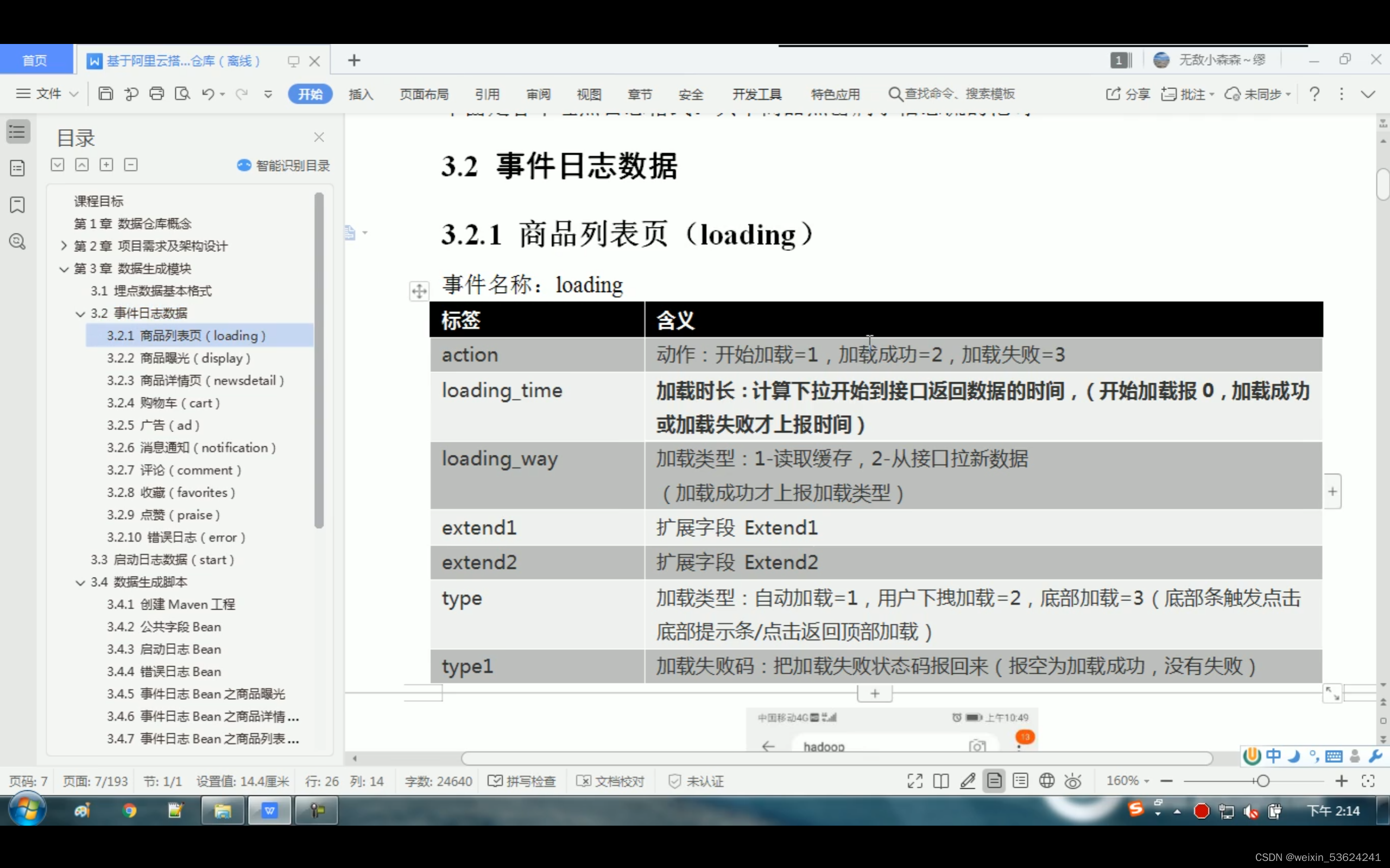Enable eye protection mode icon
Image resolution: width=1390 pixels, height=868 pixels.
(x=1072, y=781)
